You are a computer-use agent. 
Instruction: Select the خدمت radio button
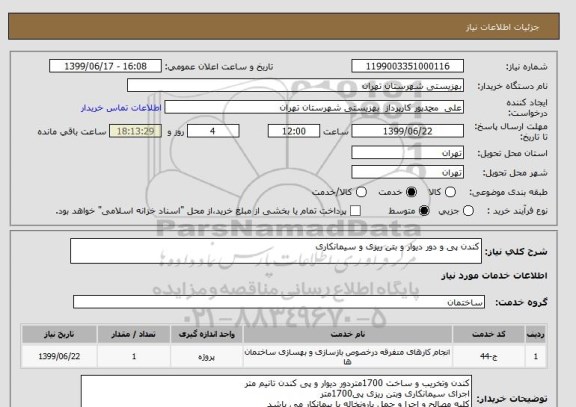point(411,192)
